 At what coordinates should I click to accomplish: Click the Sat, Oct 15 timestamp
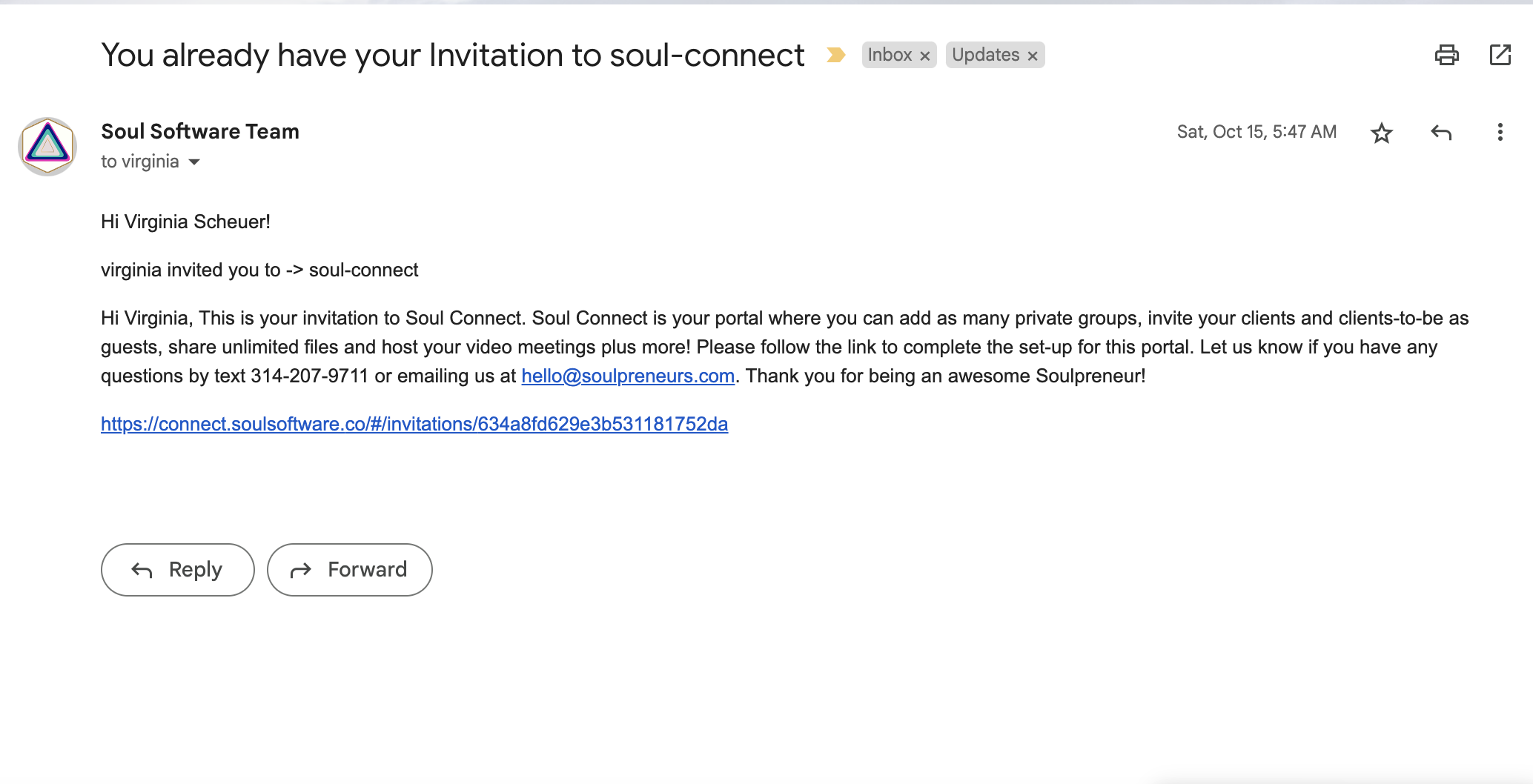coord(1256,132)
